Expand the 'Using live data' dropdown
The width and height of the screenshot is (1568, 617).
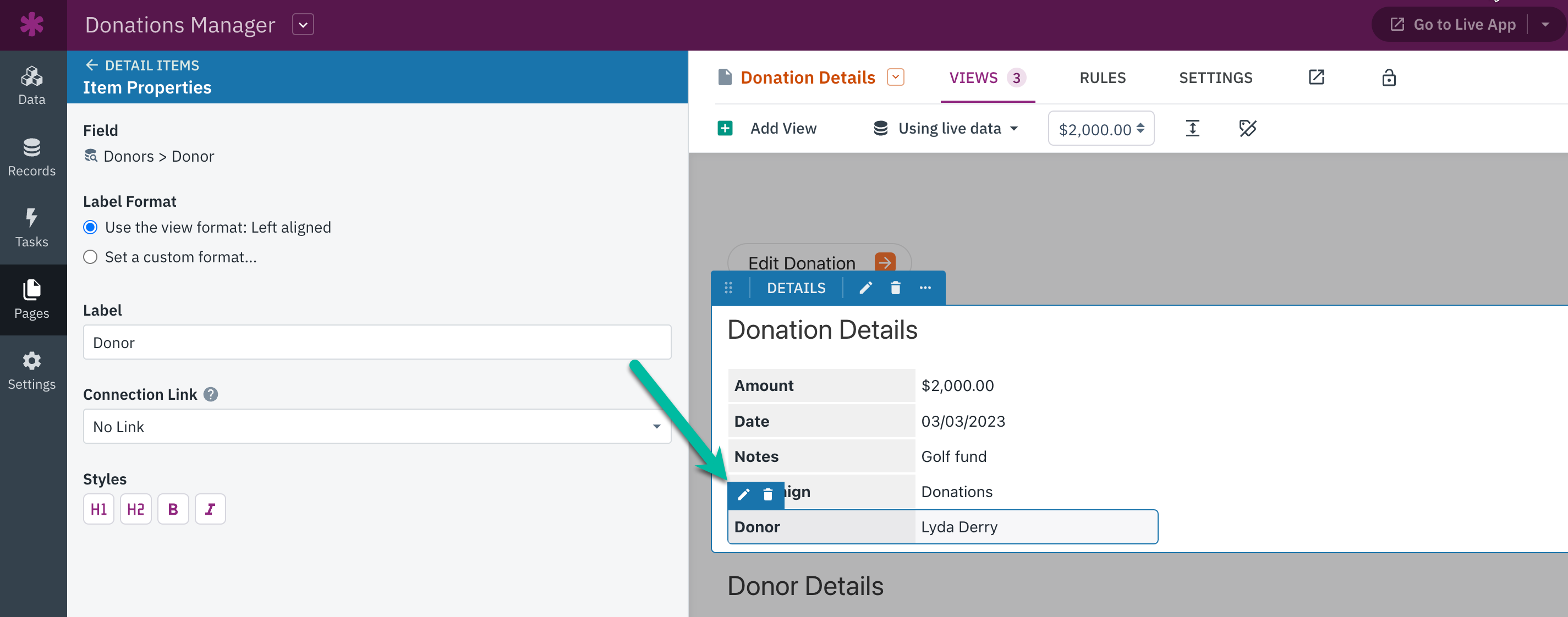946,128
